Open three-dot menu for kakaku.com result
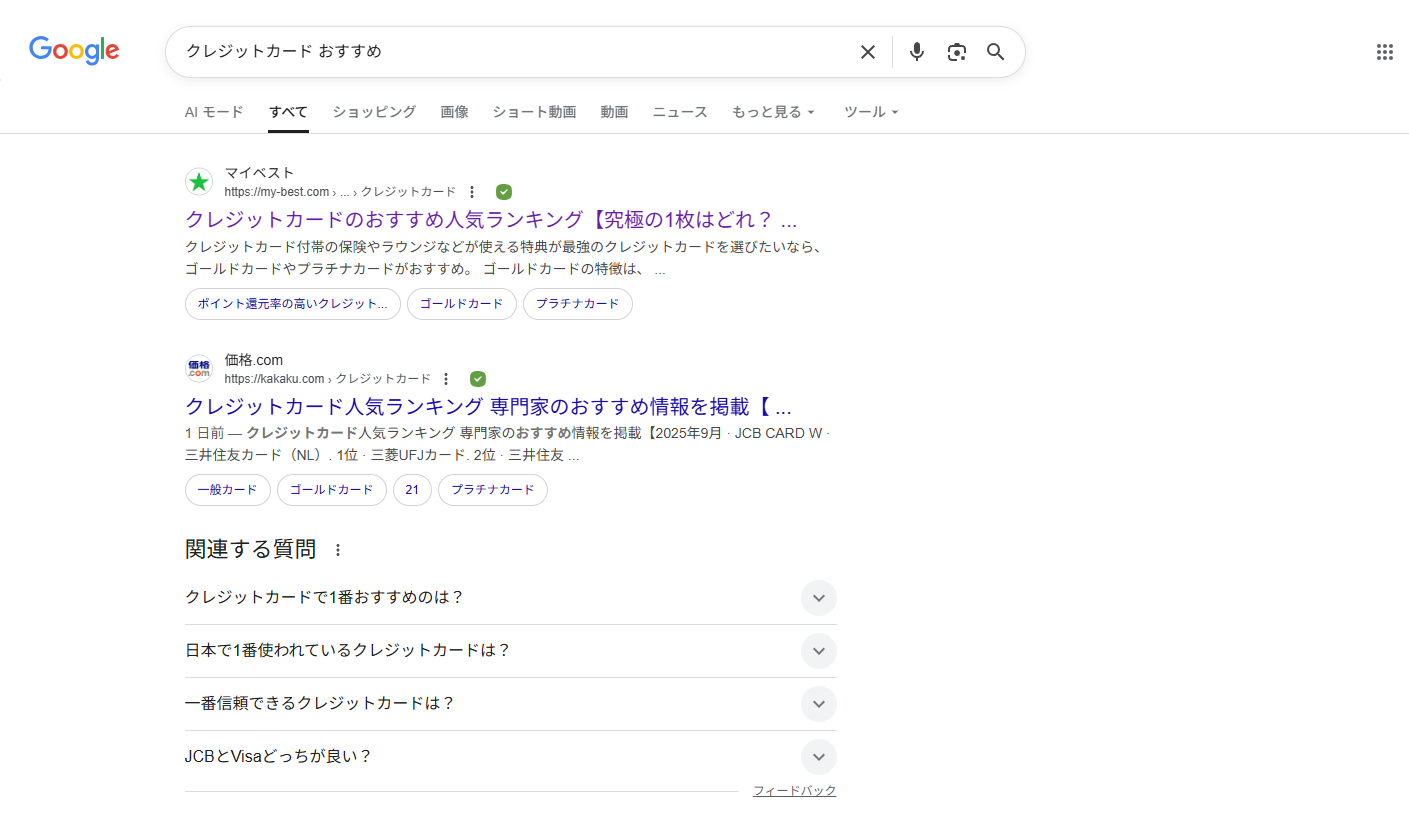This screenshot has width=1409, height=839. click(x=446, y=379)
